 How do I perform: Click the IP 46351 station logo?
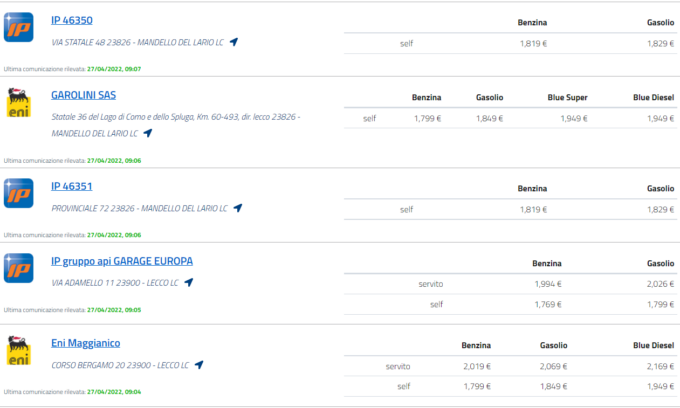[19, 194]
